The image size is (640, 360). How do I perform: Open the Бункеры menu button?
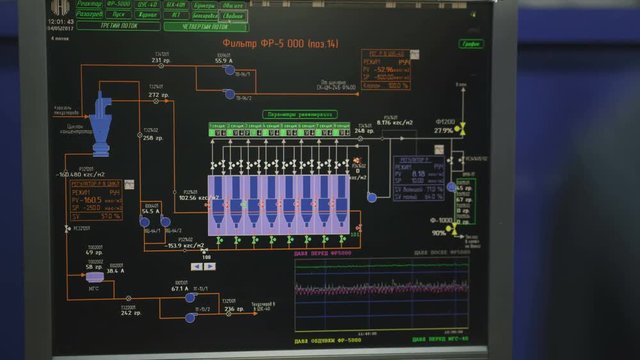pyautogui.click(x=204, y=5)
